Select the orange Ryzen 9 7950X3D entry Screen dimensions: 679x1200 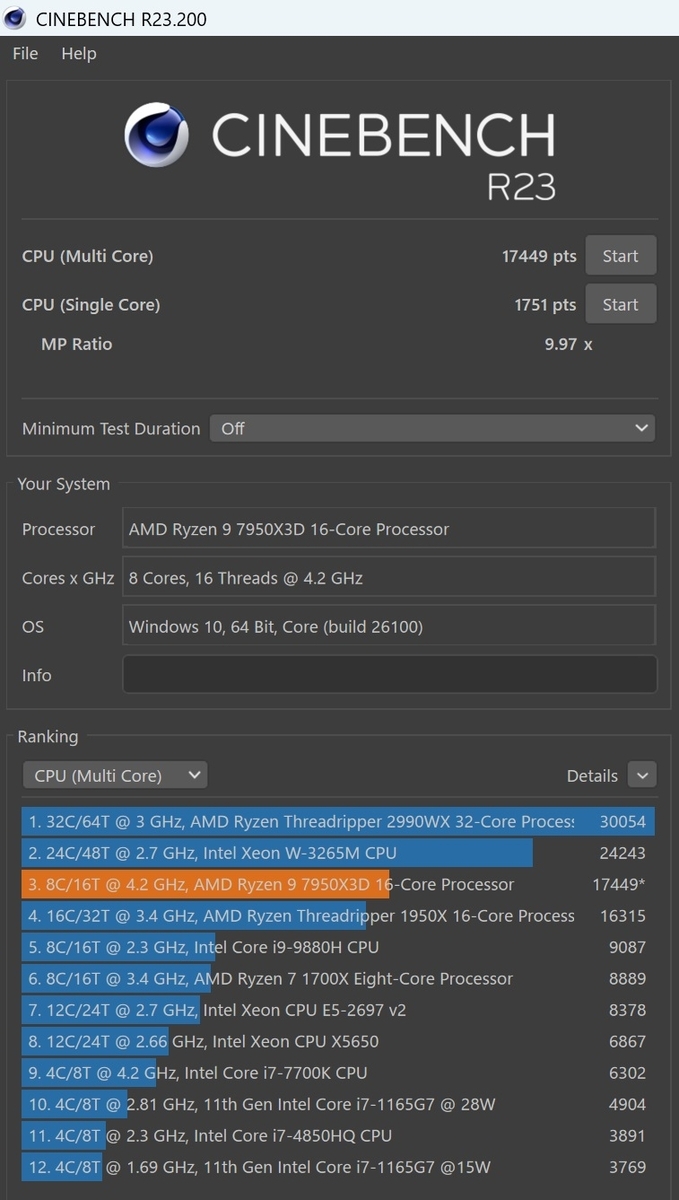click(x=338, y=884)
